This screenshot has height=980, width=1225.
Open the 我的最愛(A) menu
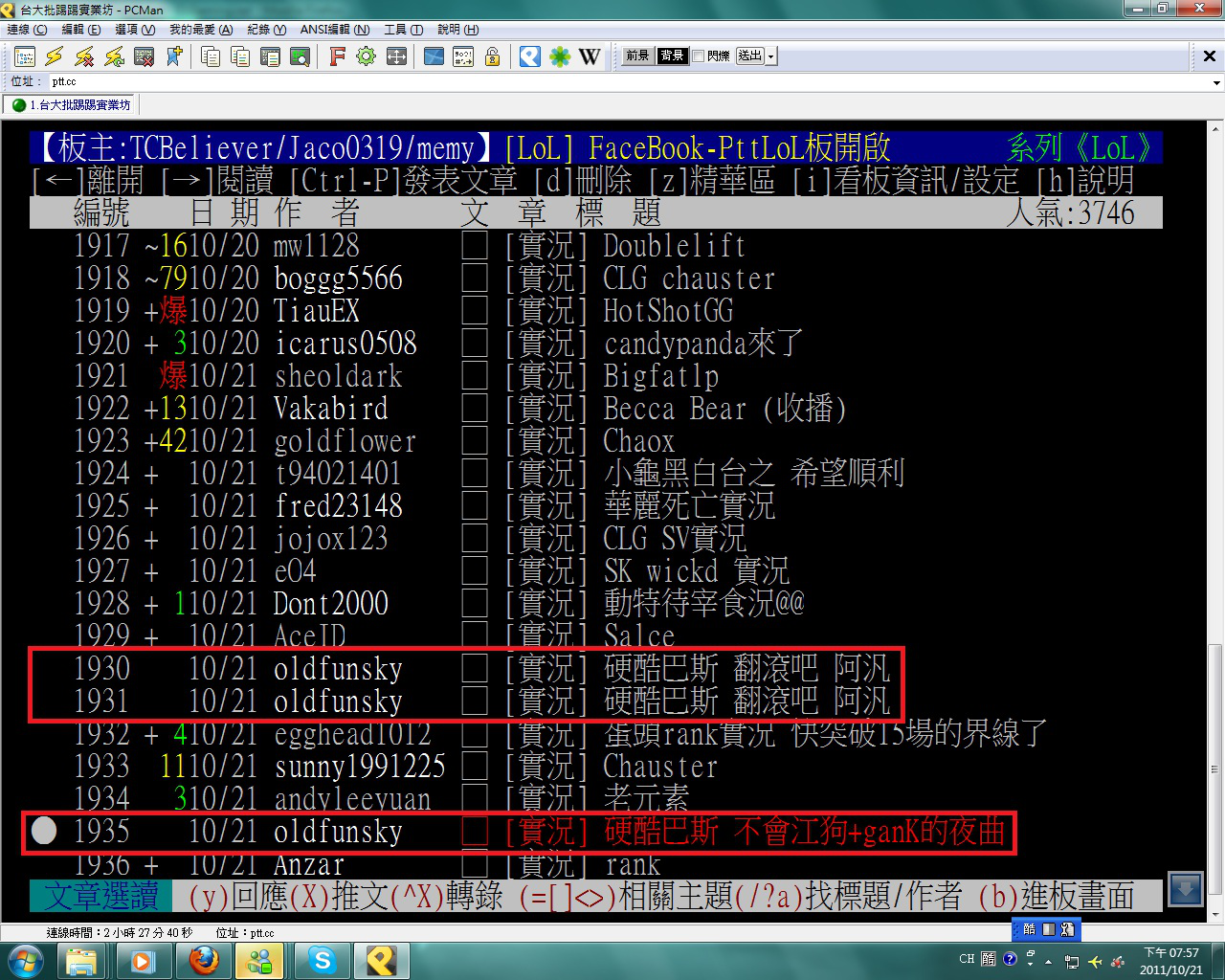(x=201, y=30)
